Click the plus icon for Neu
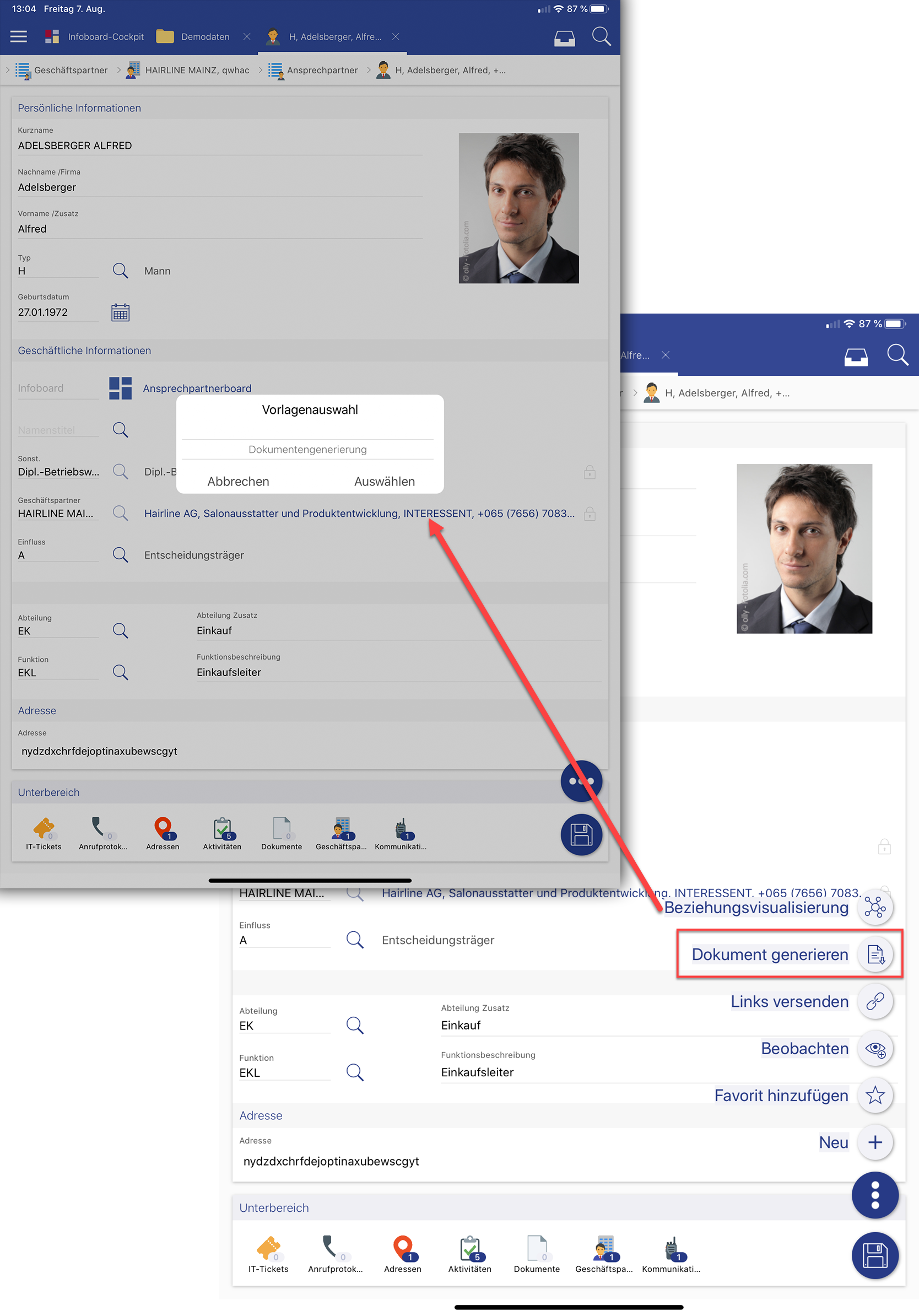This screenshot has width=919, height=1316. point(875,1142)
